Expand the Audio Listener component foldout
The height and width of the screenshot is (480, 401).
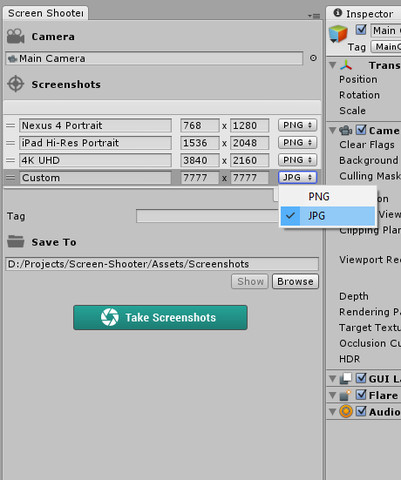click(x=332, y=412)
